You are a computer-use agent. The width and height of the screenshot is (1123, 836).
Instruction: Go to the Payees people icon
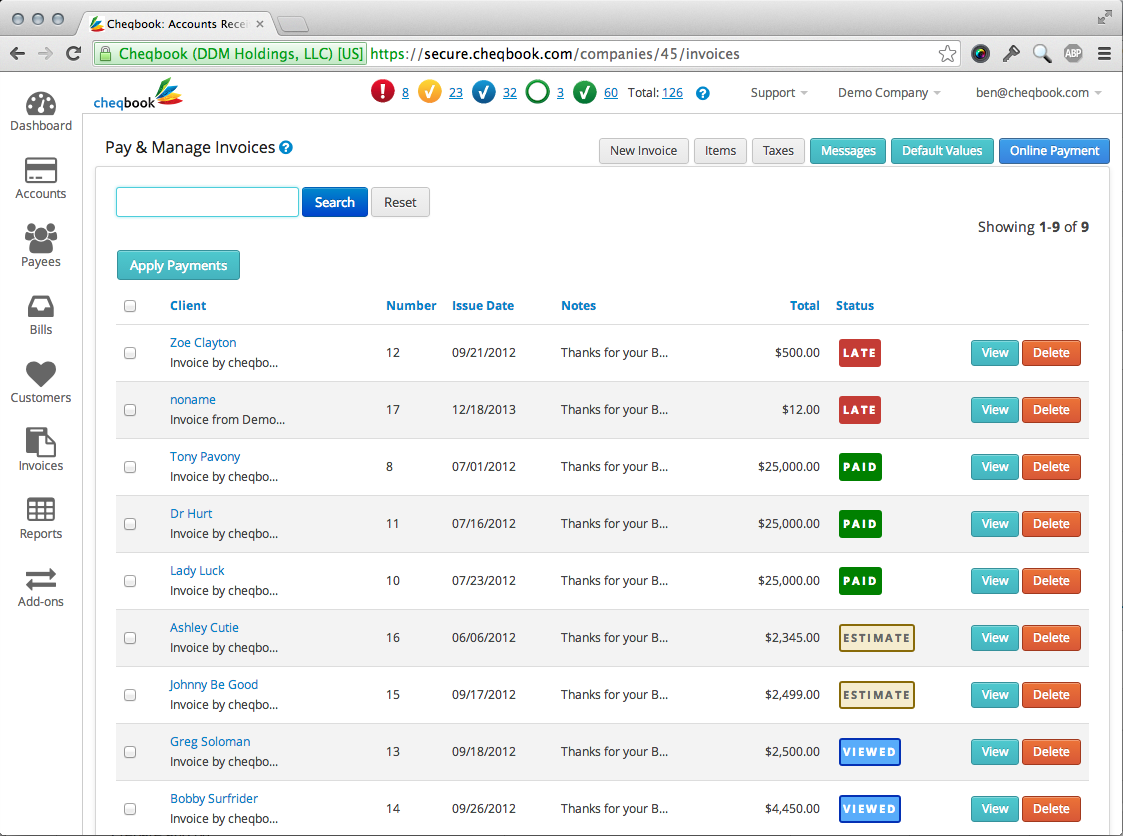click(x=41, y=238)
